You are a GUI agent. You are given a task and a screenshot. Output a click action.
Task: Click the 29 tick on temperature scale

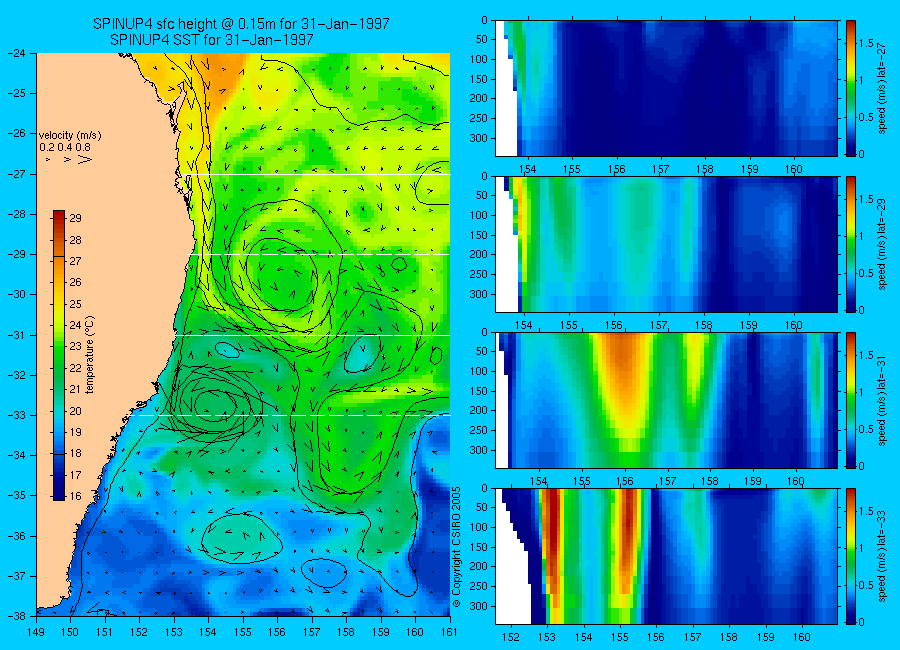(75, 218)
